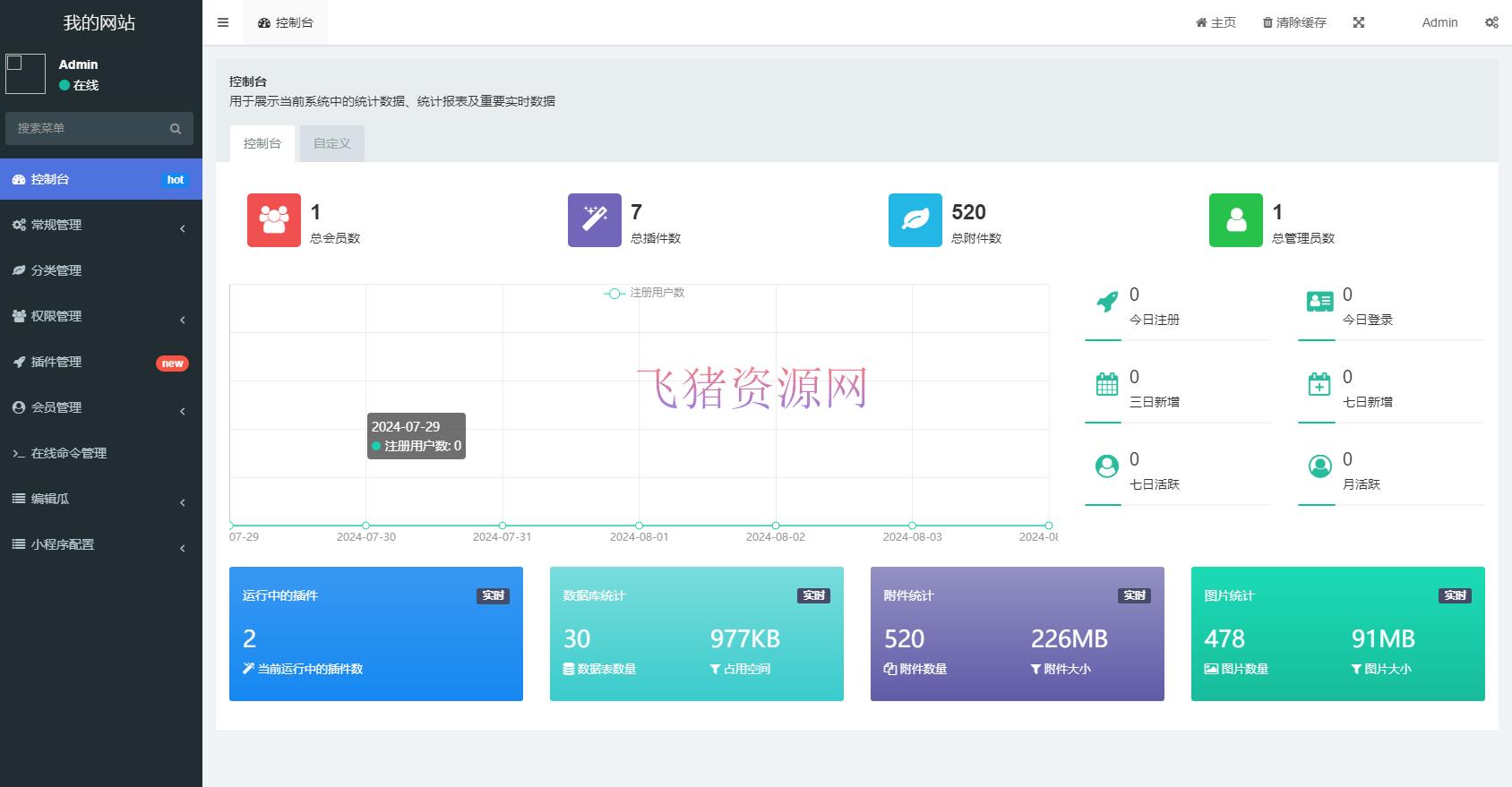Expand the 会员管理 sidebar menu
The height and width of the screenshot is (787, 1512).
(100, 407)
